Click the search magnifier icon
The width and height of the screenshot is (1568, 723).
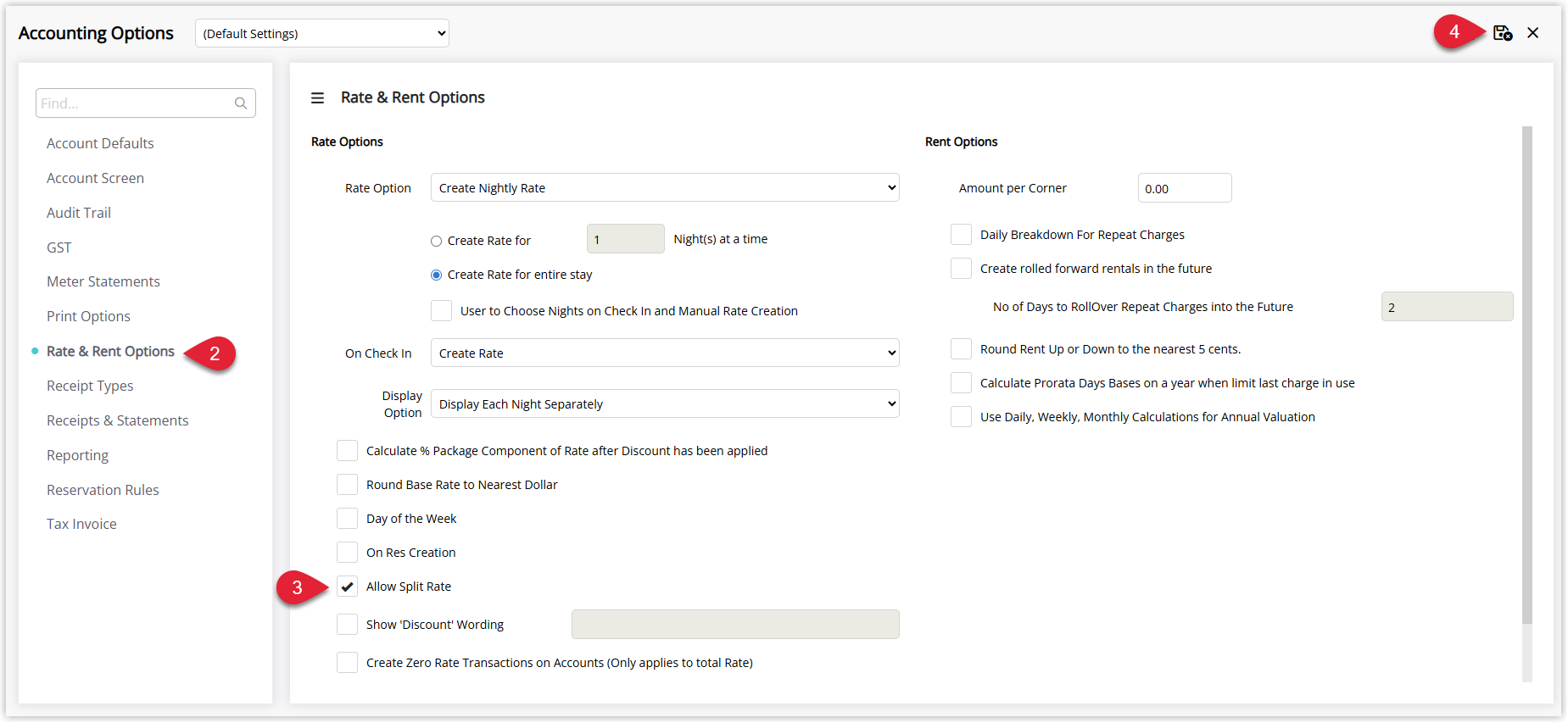point(241,103)
